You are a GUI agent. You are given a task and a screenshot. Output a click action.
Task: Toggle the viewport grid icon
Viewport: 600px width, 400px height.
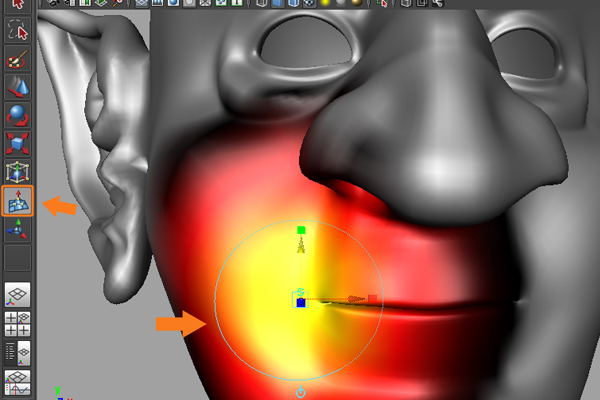[142, 3]
